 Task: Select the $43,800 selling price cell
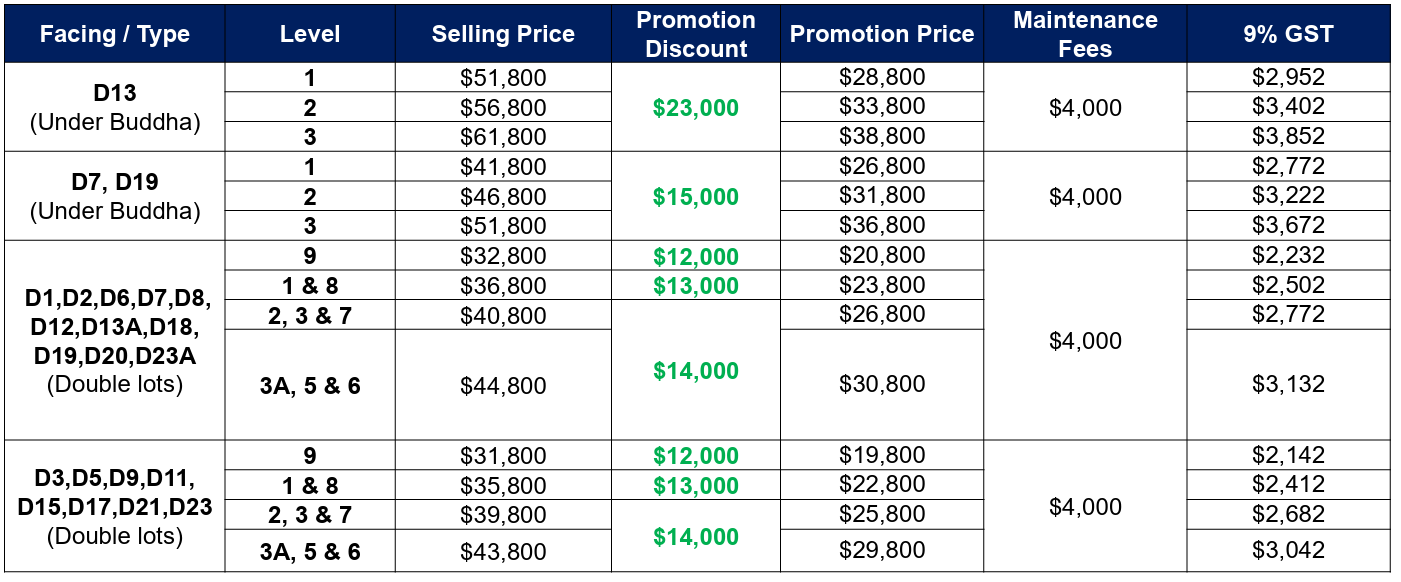pyautogui.click(x=503, y=550)
